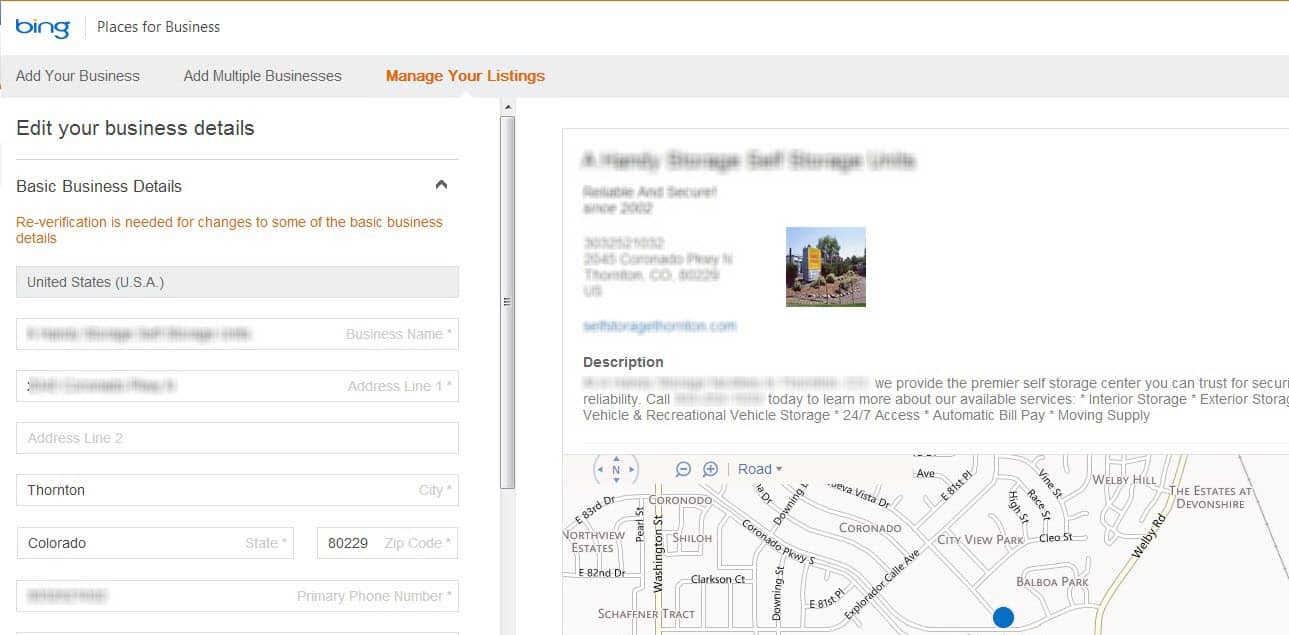Viewport: 1289px width, 635px height.
Task: Click the form panel vertical scrollbar thumb
Action: pos(507,302)
